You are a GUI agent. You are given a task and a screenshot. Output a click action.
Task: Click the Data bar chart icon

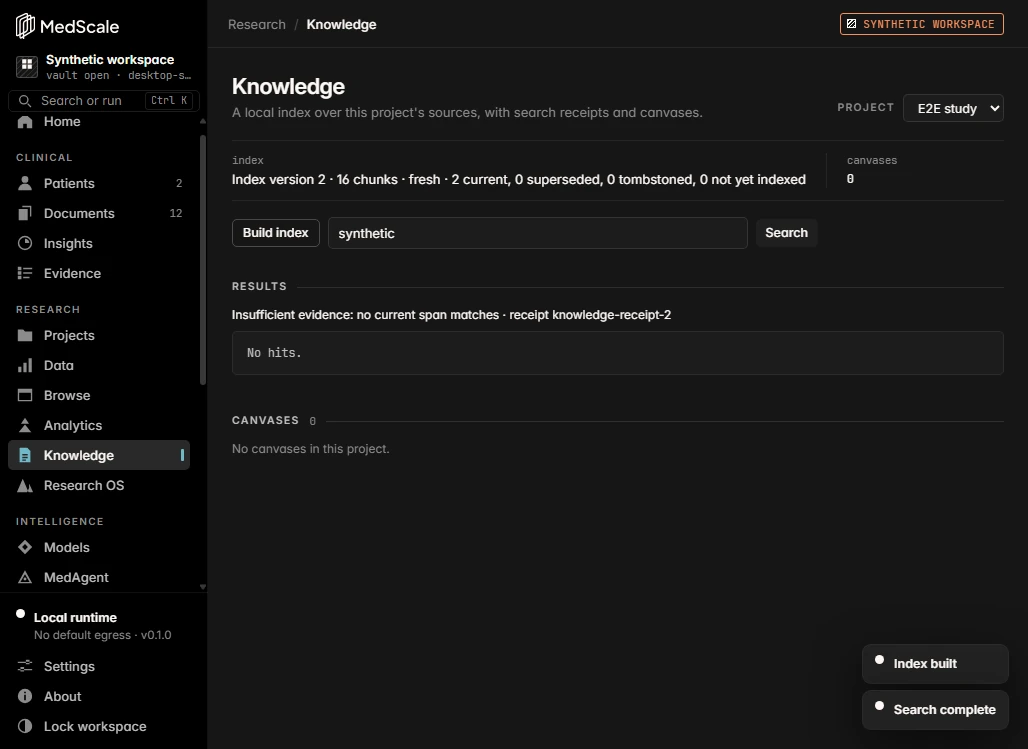click(x=25, y=365)
